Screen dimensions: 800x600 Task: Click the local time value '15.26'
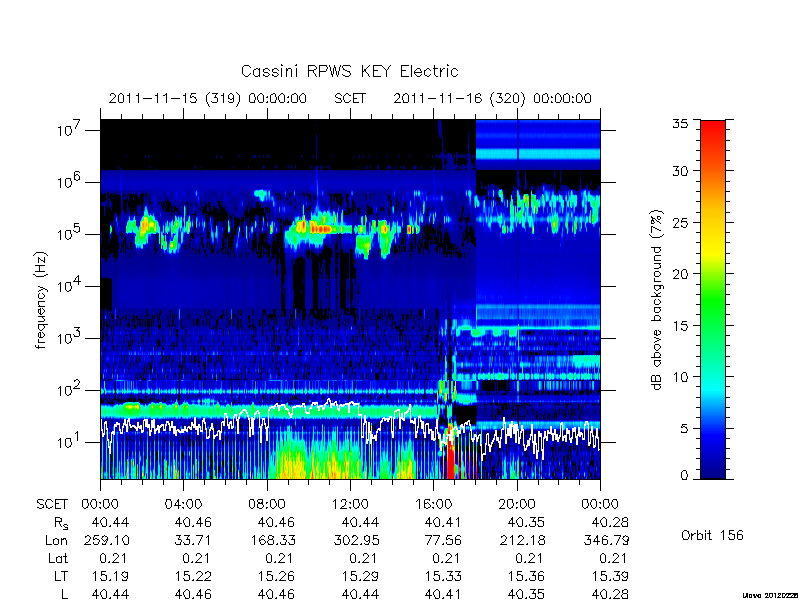coord(276,576)
